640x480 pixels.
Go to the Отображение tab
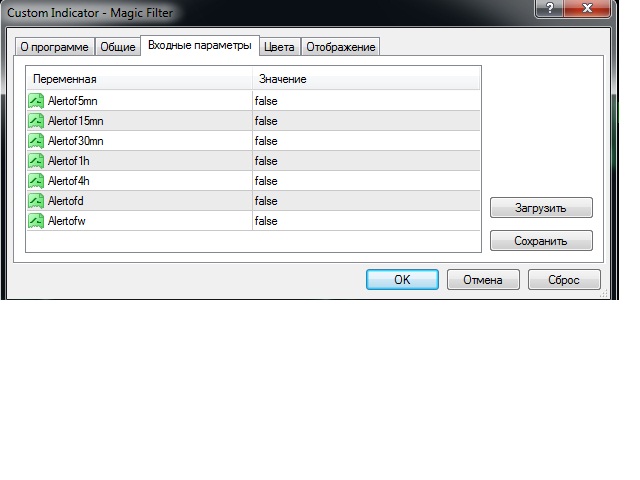[x=341, y=47]
